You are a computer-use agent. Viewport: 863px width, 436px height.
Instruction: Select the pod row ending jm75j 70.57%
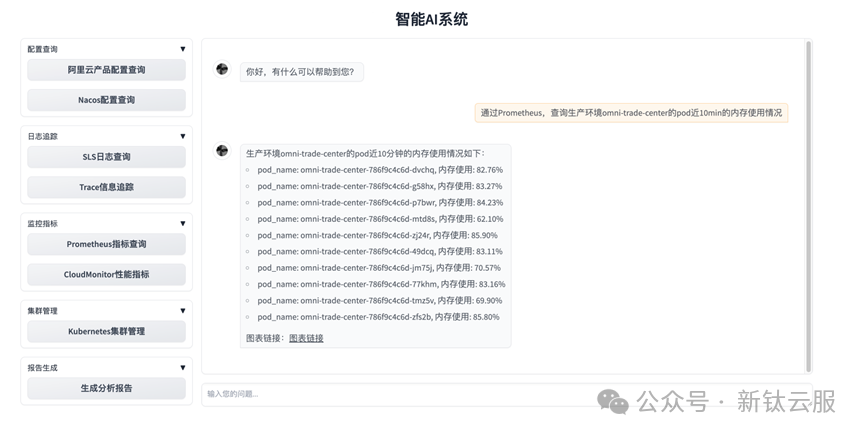click(379, 268)
